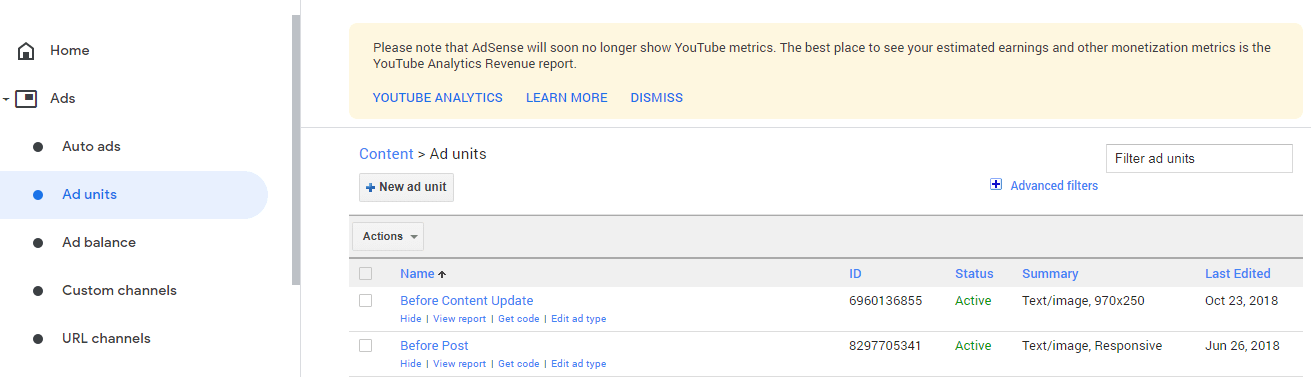Click the New ad unit button

(406, 187)
